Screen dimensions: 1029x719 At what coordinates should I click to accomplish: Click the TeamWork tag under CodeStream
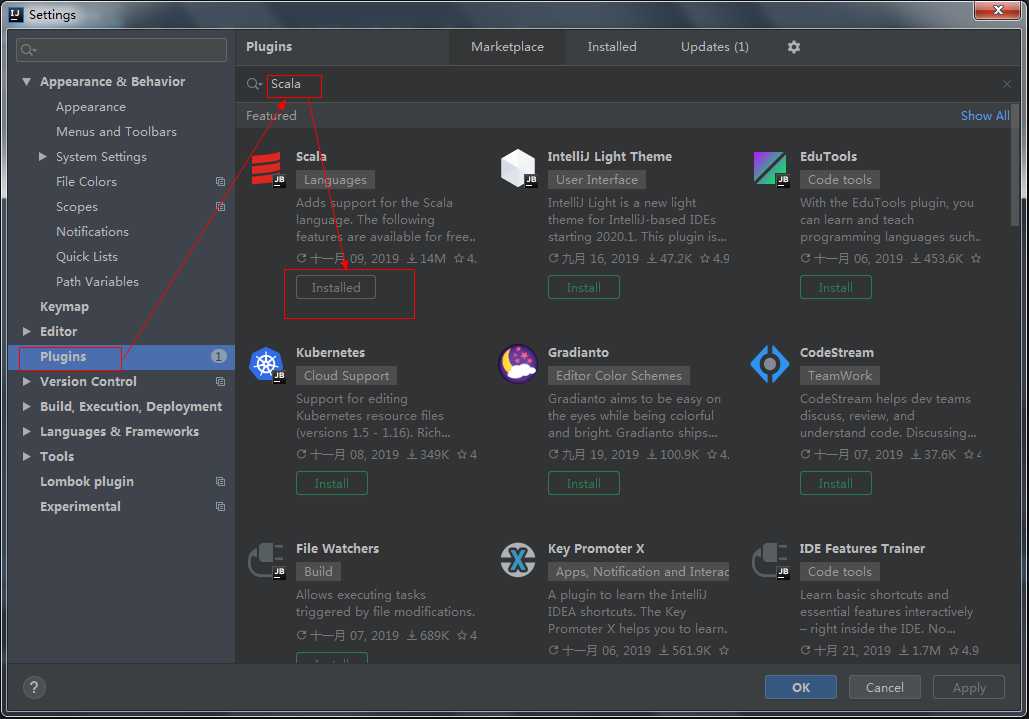tap(840, 376)
